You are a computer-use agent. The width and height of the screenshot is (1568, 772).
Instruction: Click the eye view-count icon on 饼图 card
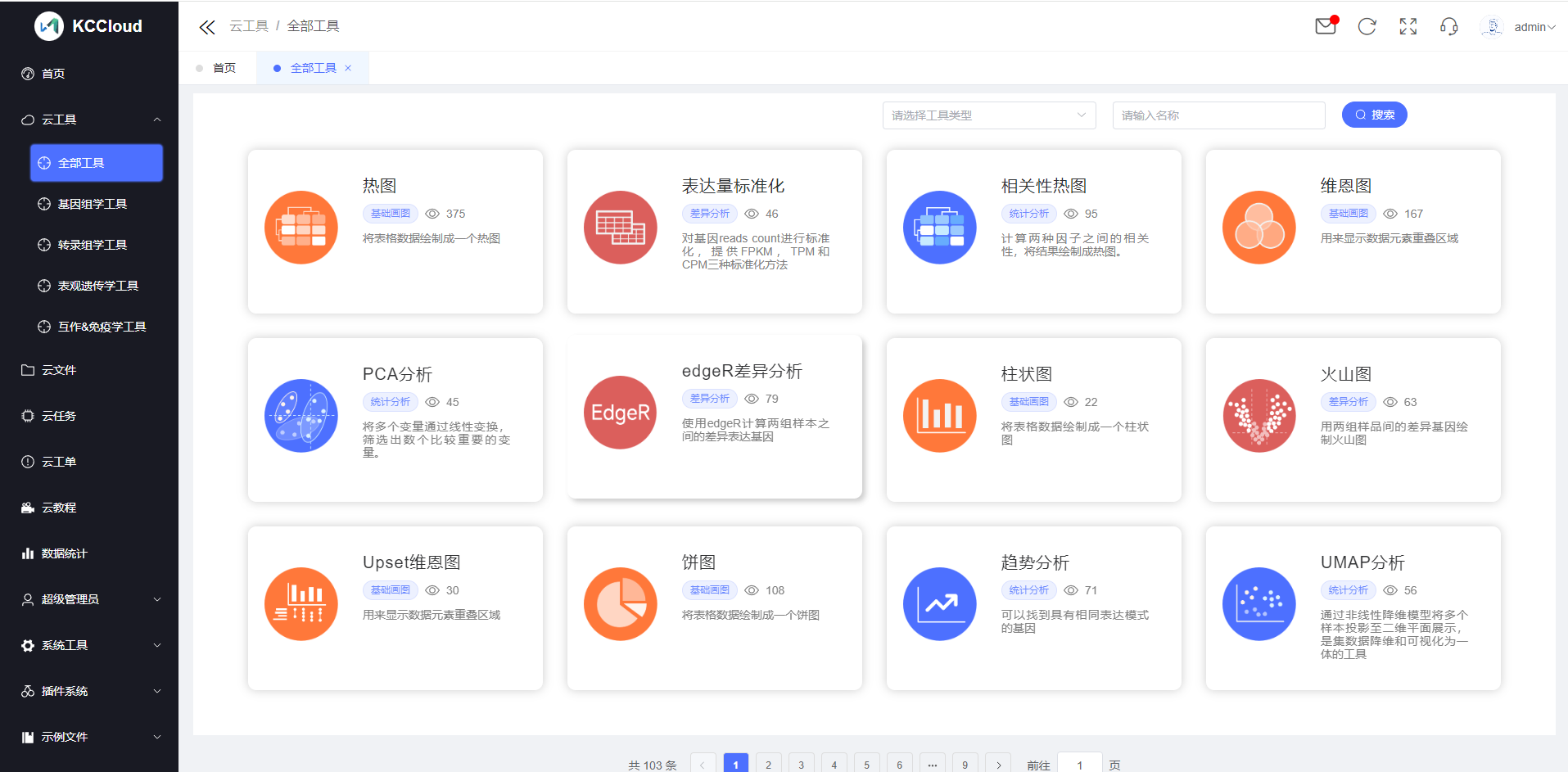pos(752,590)
